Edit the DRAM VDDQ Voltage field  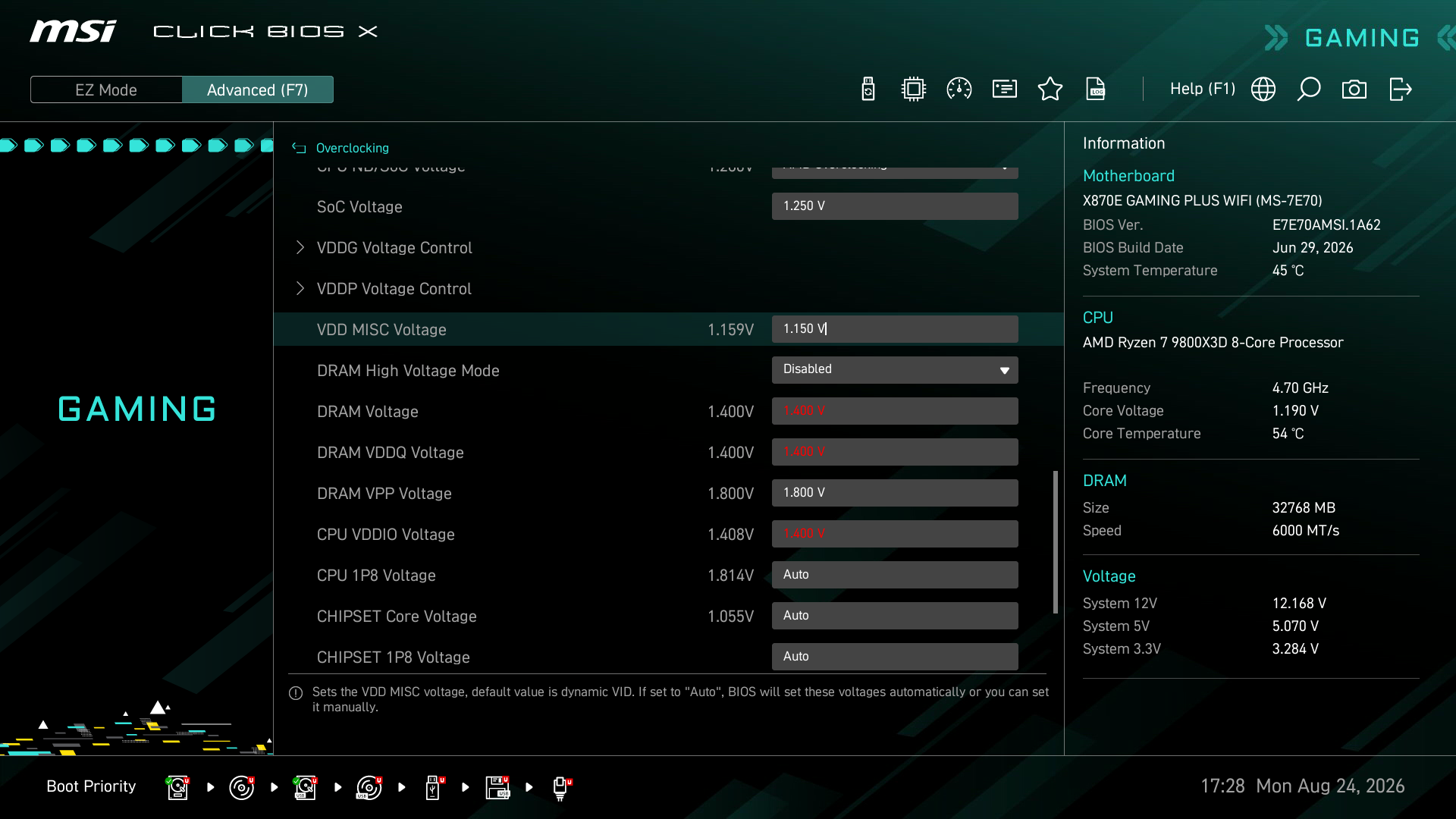[895, 452]
